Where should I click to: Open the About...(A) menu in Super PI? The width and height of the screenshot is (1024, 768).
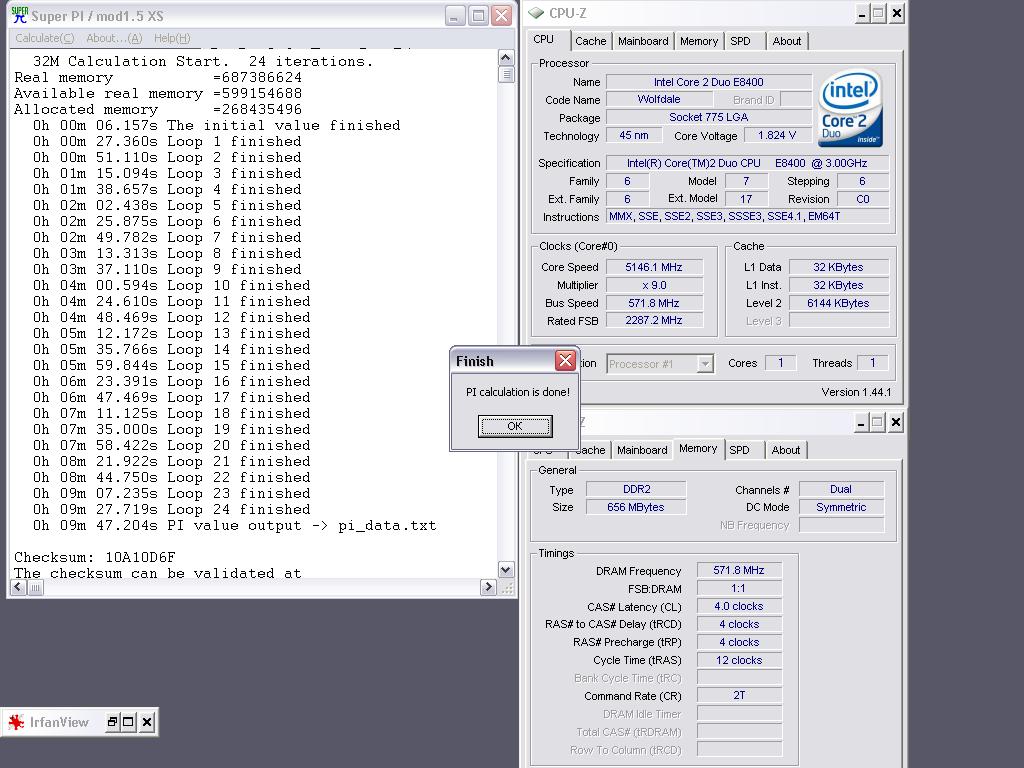coord(114,38)
